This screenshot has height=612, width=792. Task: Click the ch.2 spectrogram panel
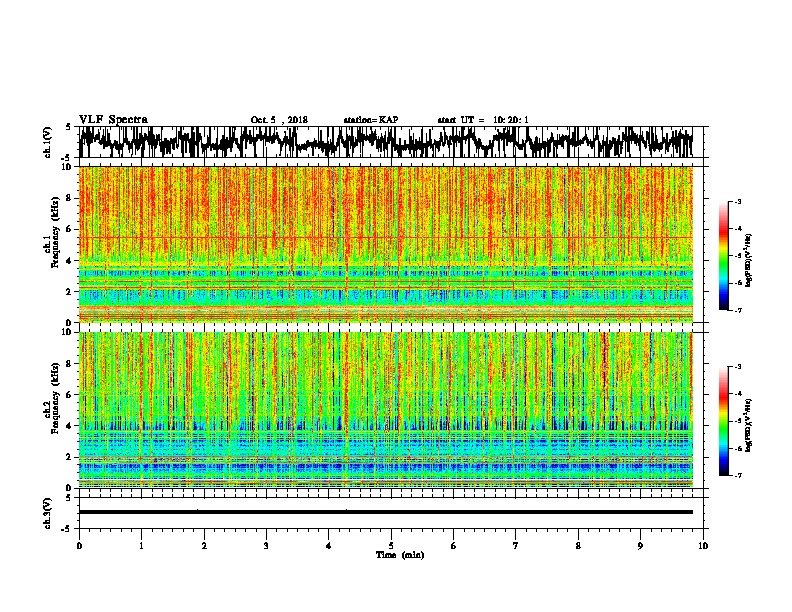[385, 410]
